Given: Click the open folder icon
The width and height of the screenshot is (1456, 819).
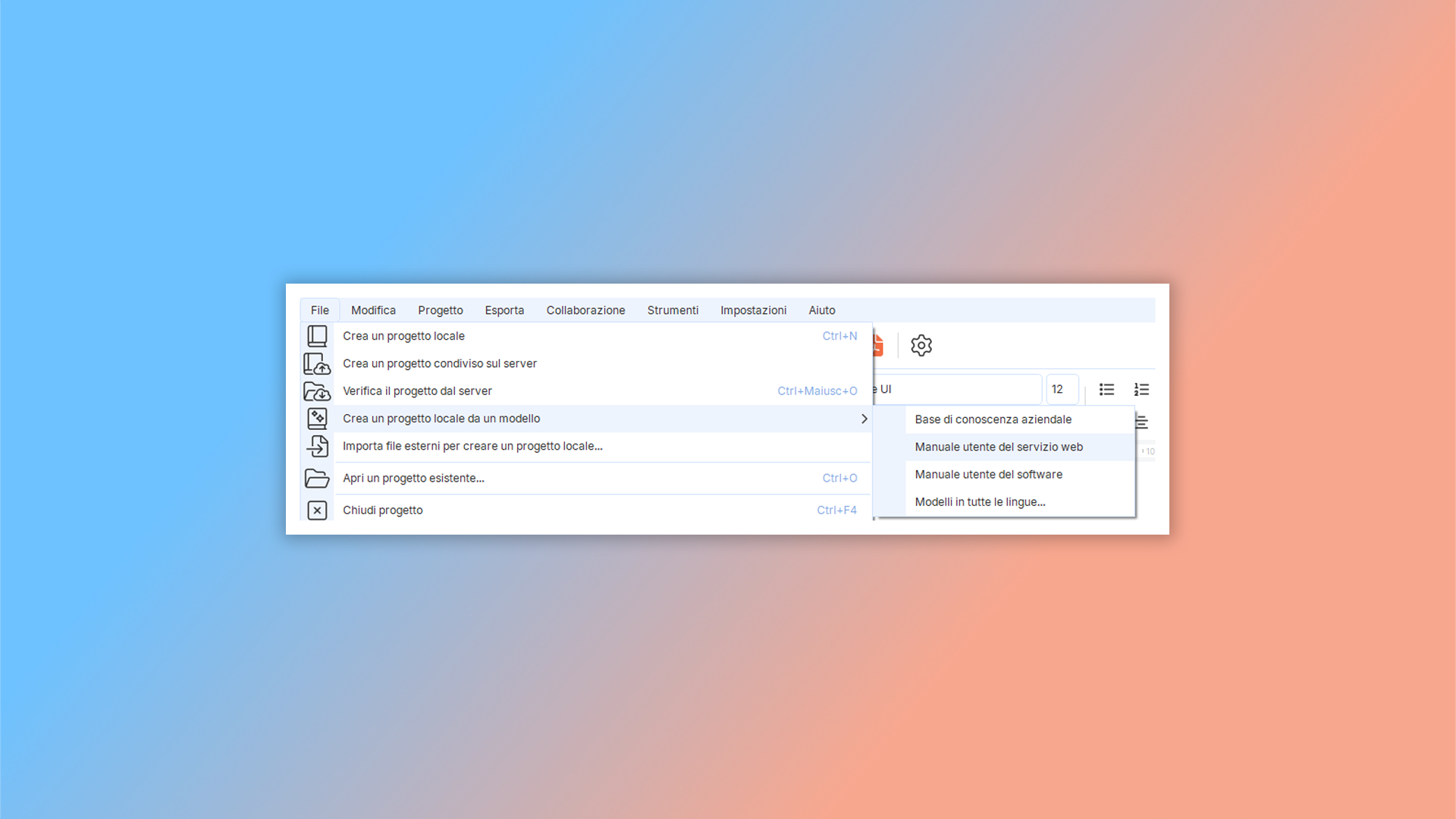Looking at the screenshot, I should tap(317, 479).
